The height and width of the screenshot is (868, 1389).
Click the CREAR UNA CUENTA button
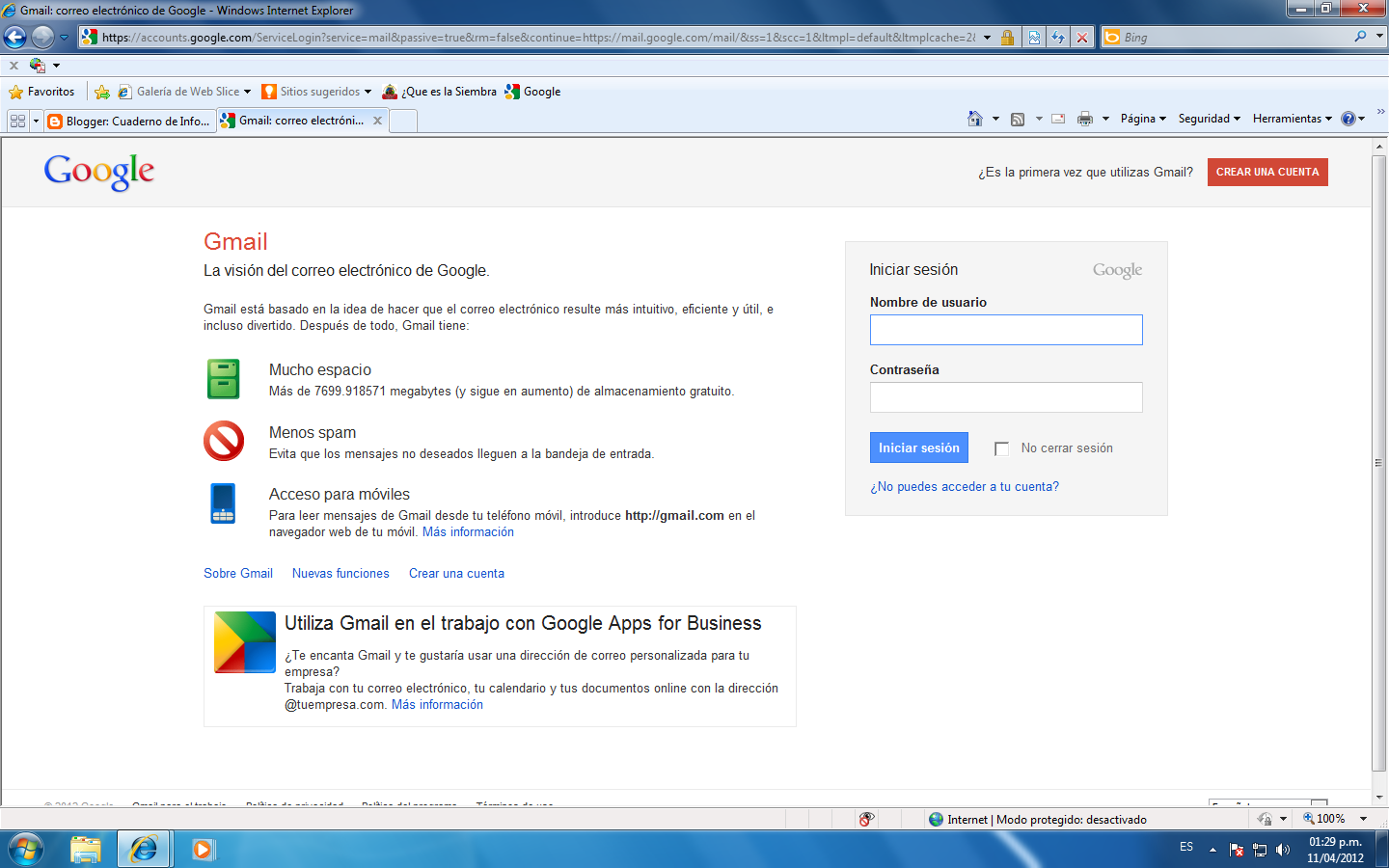tap(1267, 172)
